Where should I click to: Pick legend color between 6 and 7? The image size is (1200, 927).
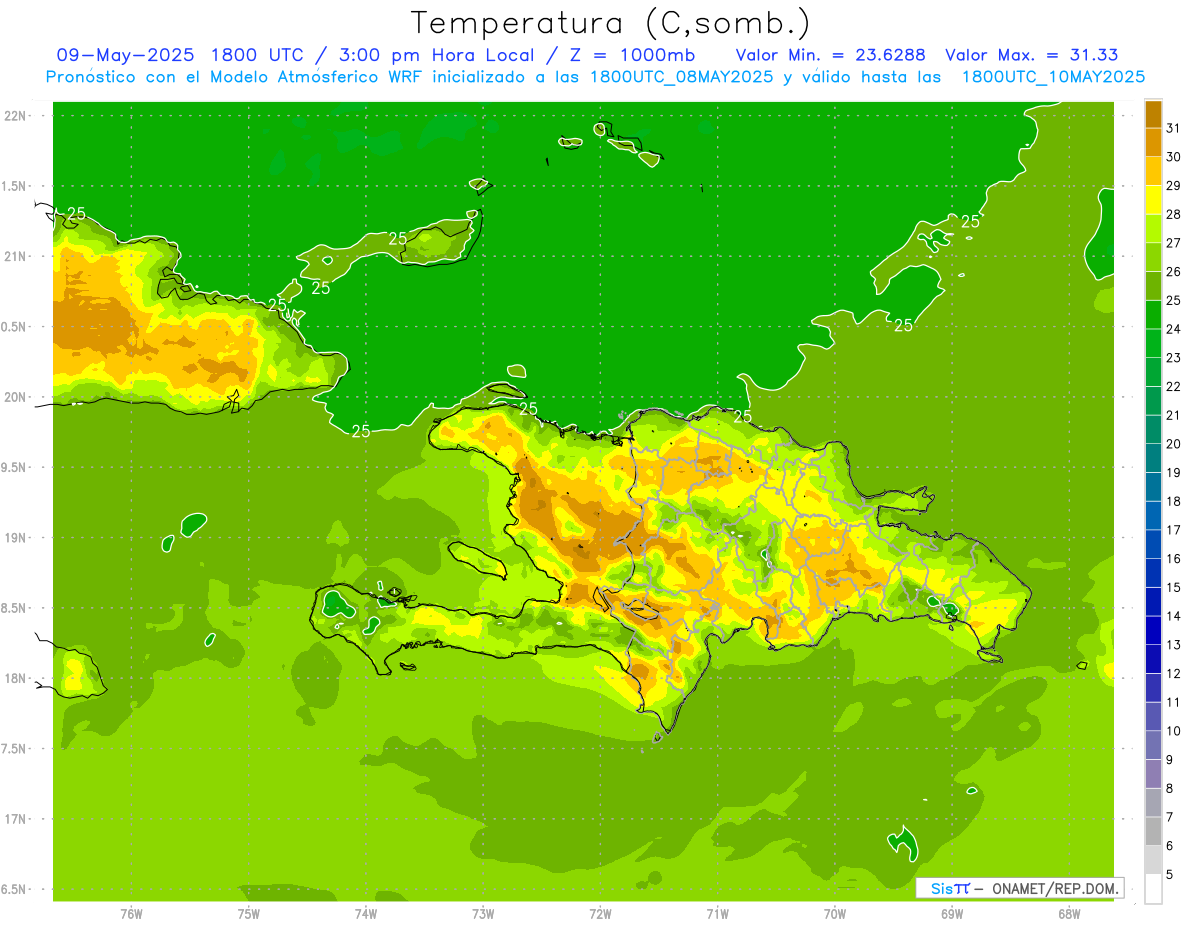[1153, 831]
